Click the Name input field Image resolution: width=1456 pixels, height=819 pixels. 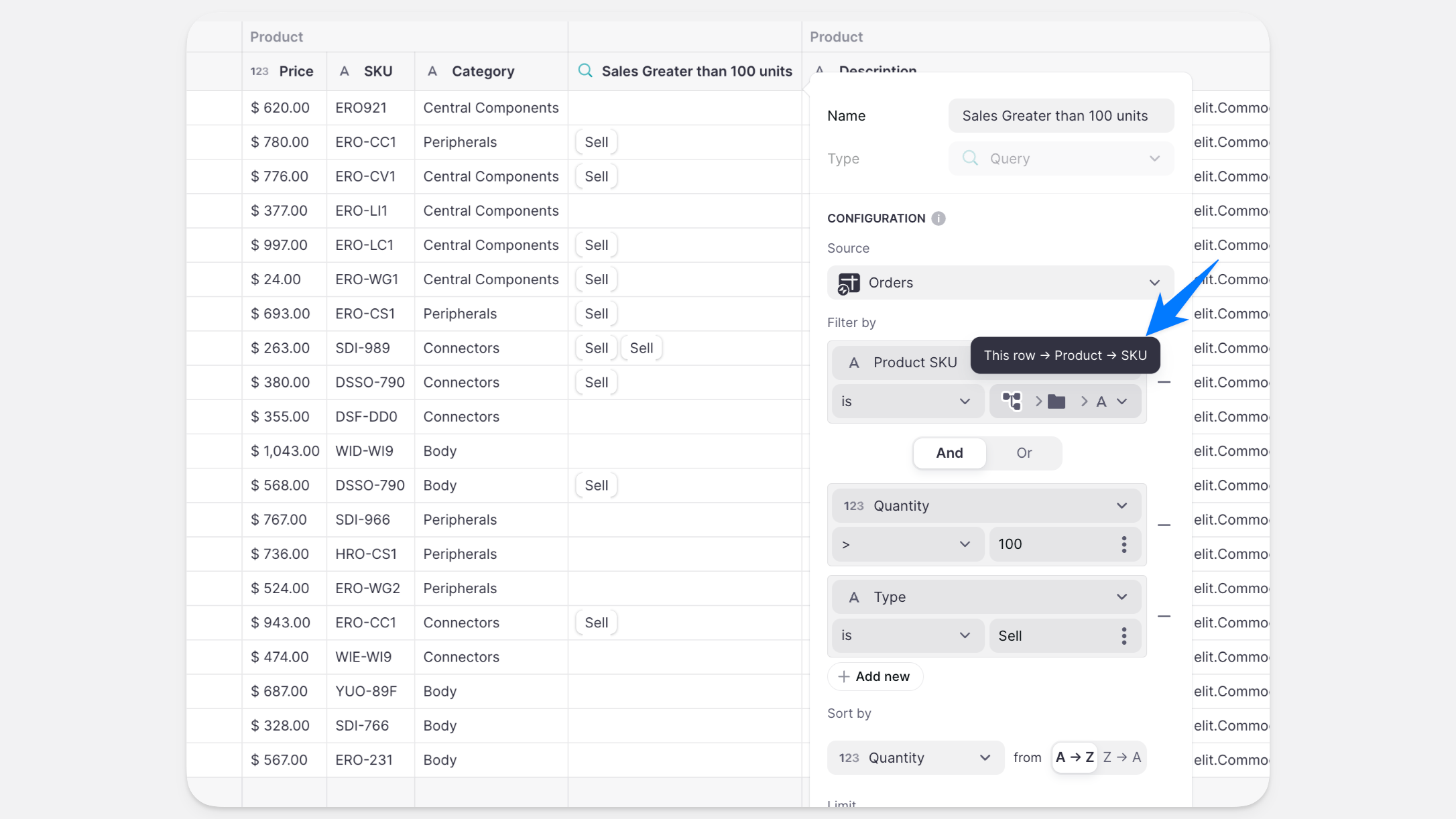[x=1060, y=116]
